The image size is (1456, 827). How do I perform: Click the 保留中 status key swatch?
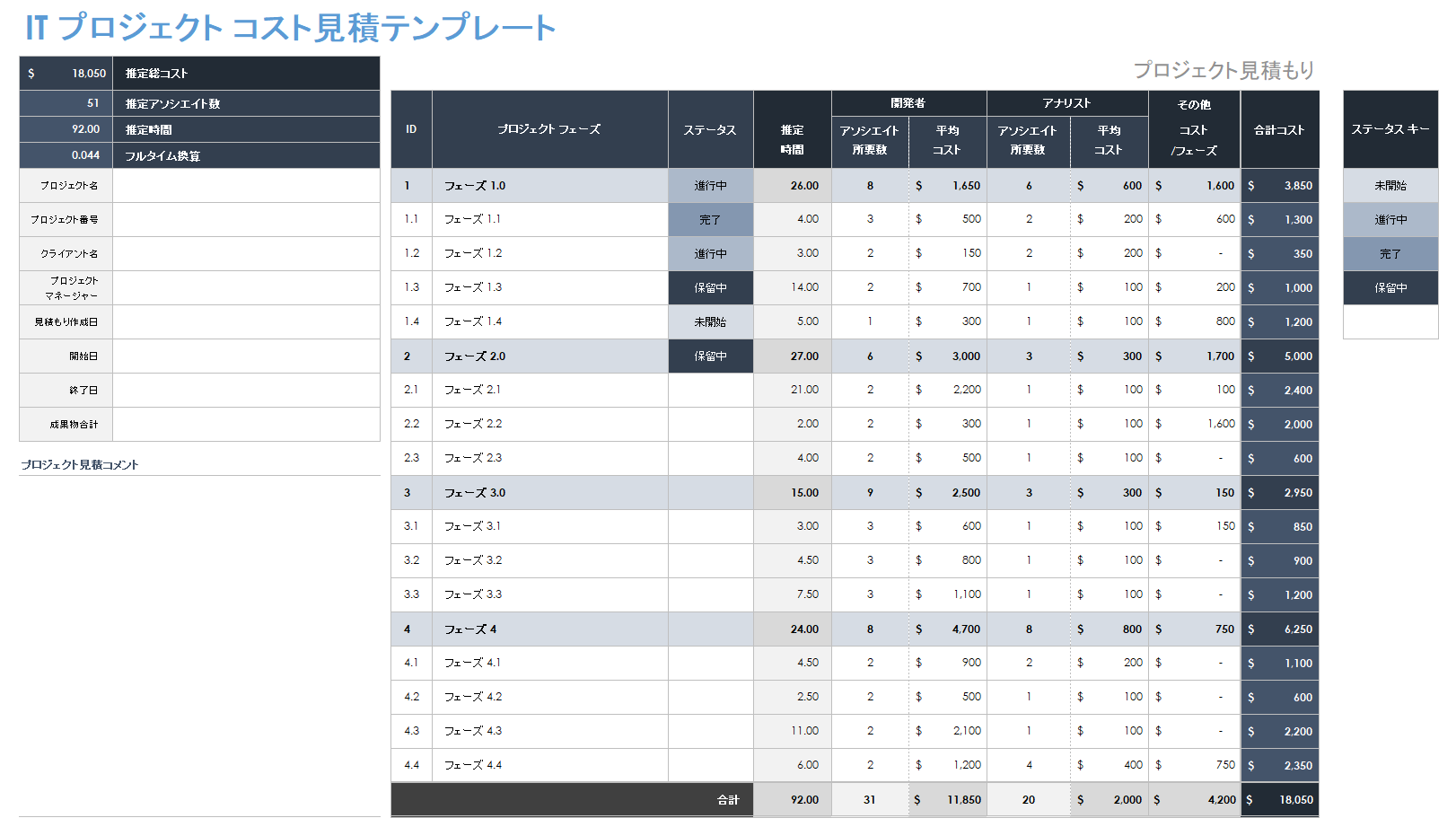(1390, 288)
